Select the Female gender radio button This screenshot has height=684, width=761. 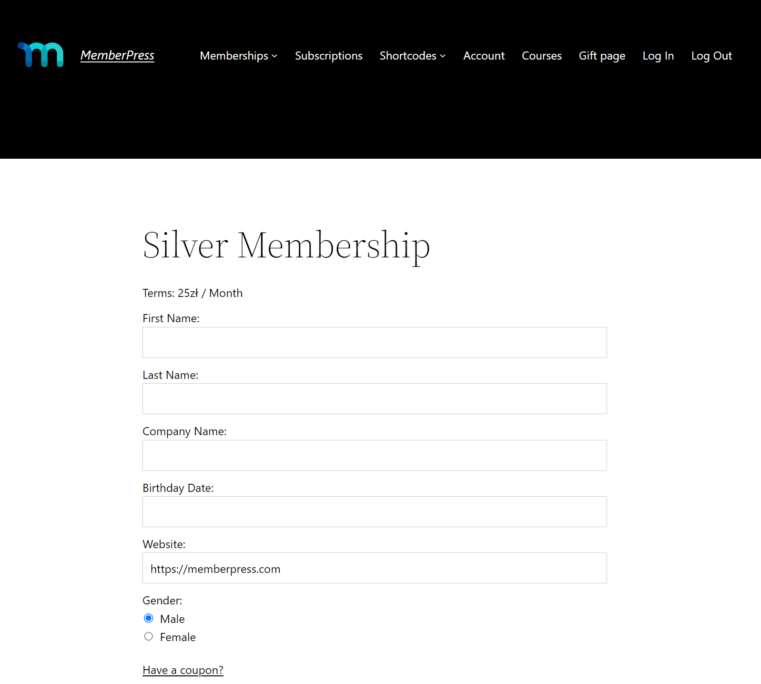pyautogui.click(x=149, y=636)
